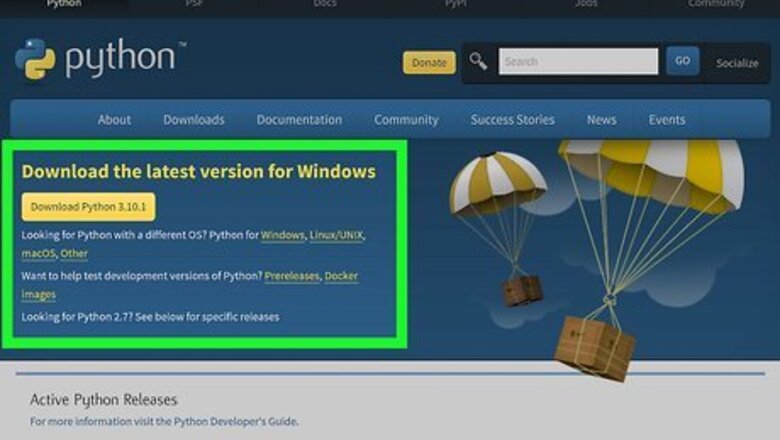Select the Python top-bar tab
780x440 pixels.
coord(64,4)
